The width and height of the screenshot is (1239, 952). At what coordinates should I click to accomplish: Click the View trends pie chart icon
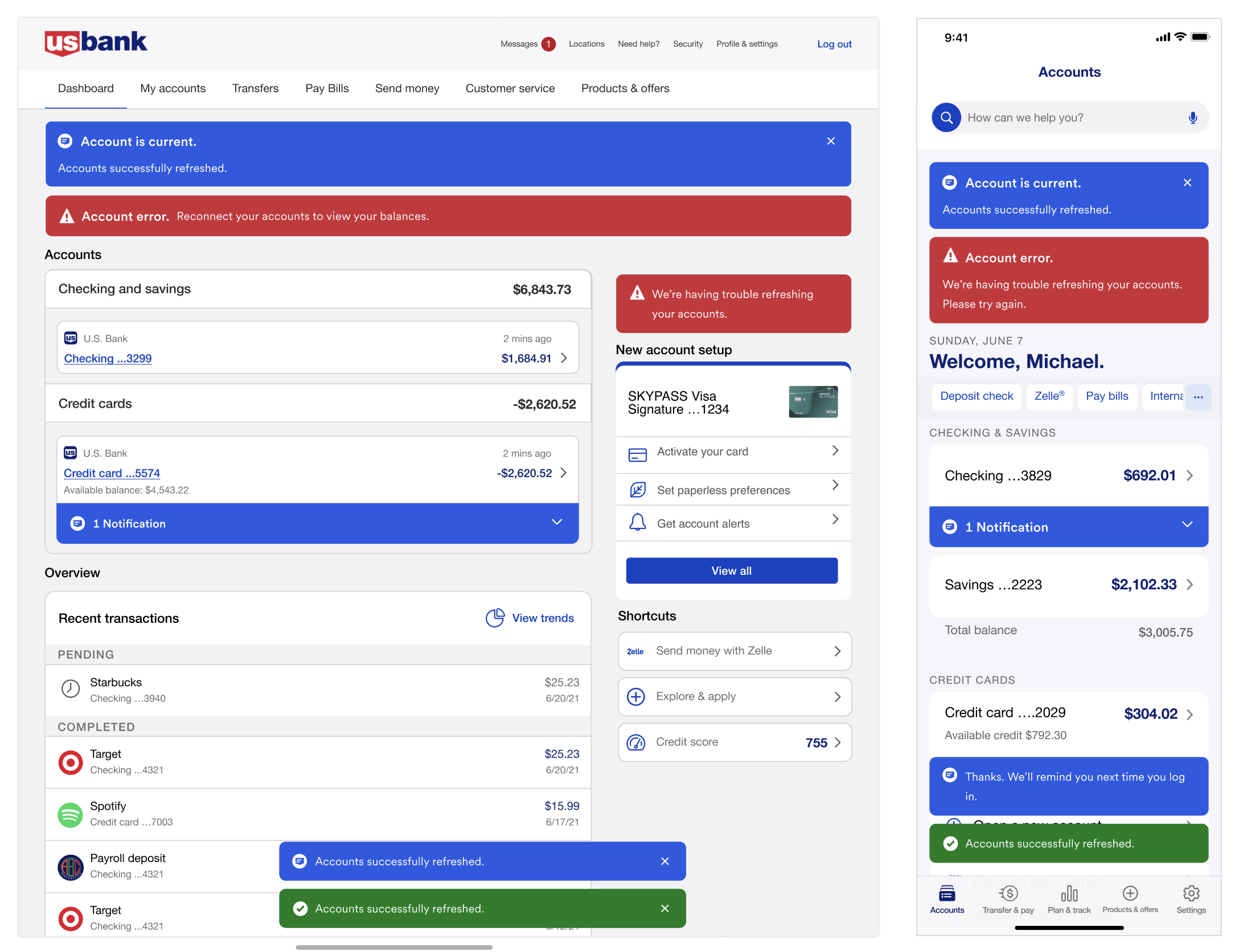[495, 618]
